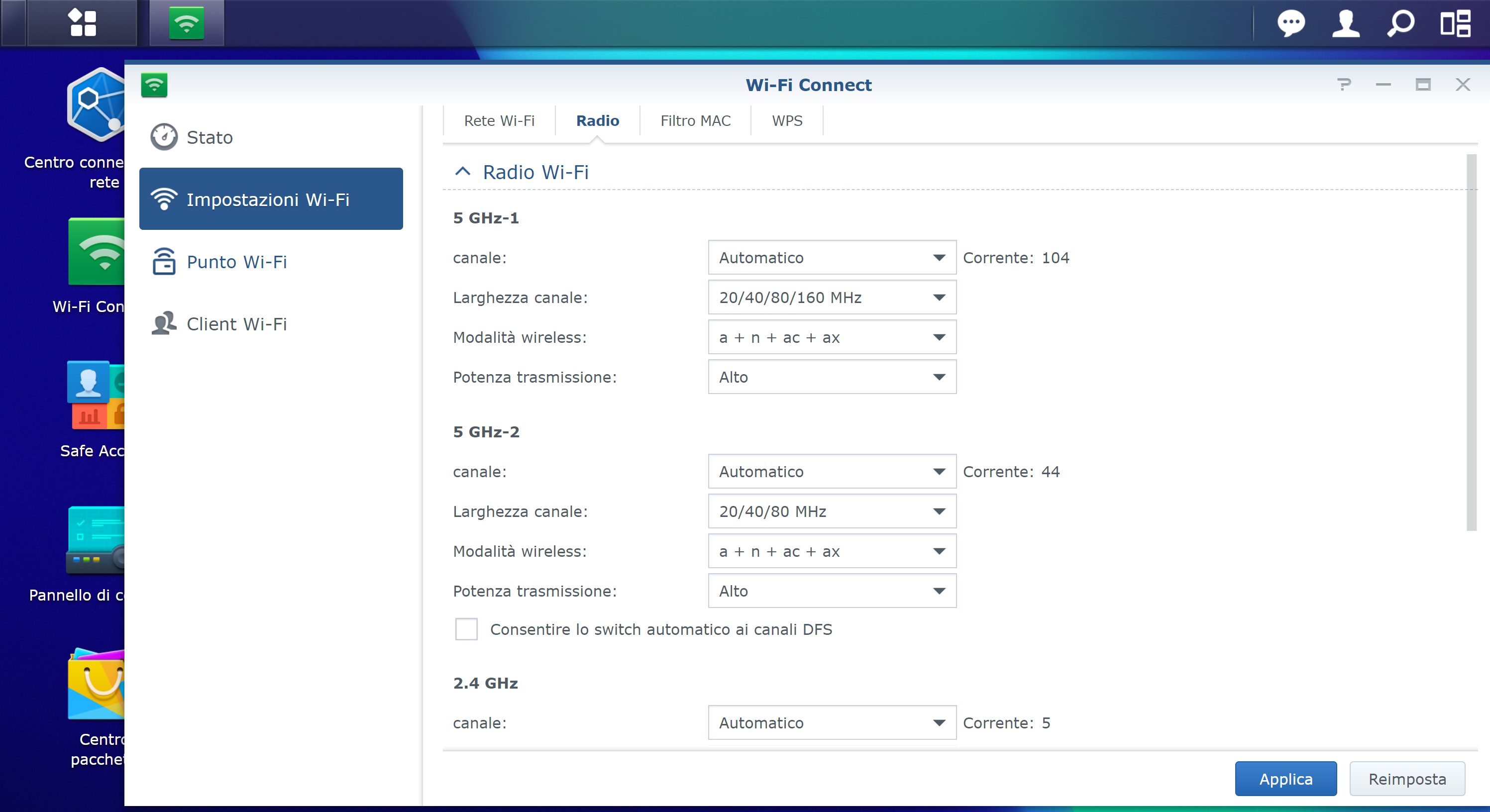Switch to the WPS tab
This screenshot has width=1490, height=812.
[x=787, y=121]
